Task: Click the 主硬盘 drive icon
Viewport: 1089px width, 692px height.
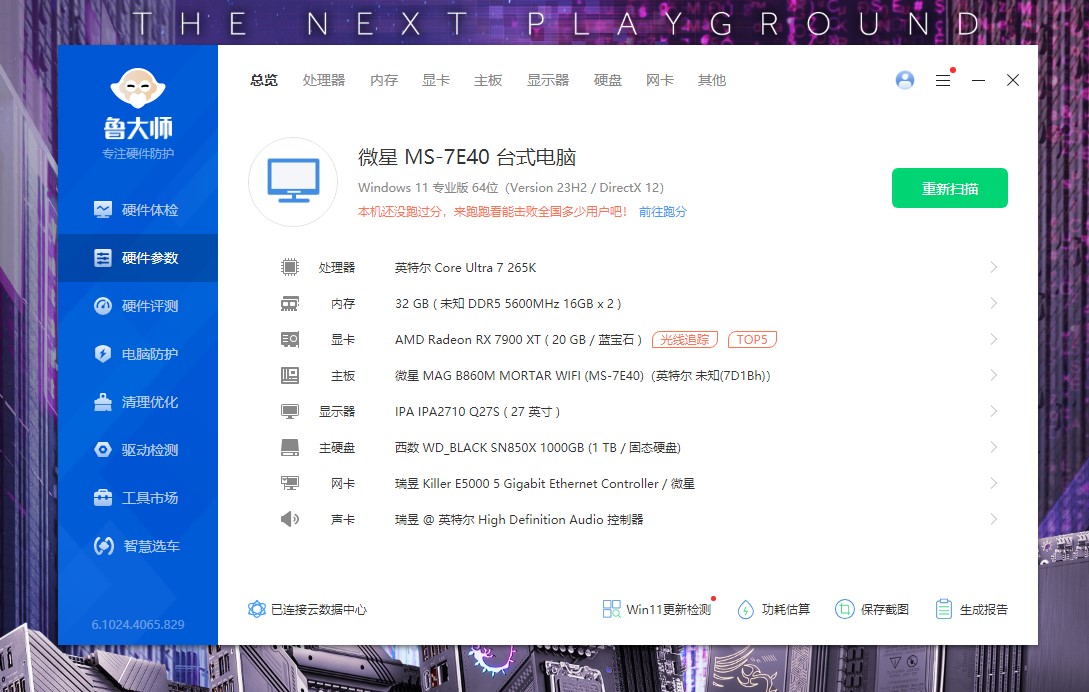Action: pyautogui.click(x=290, y=447)
